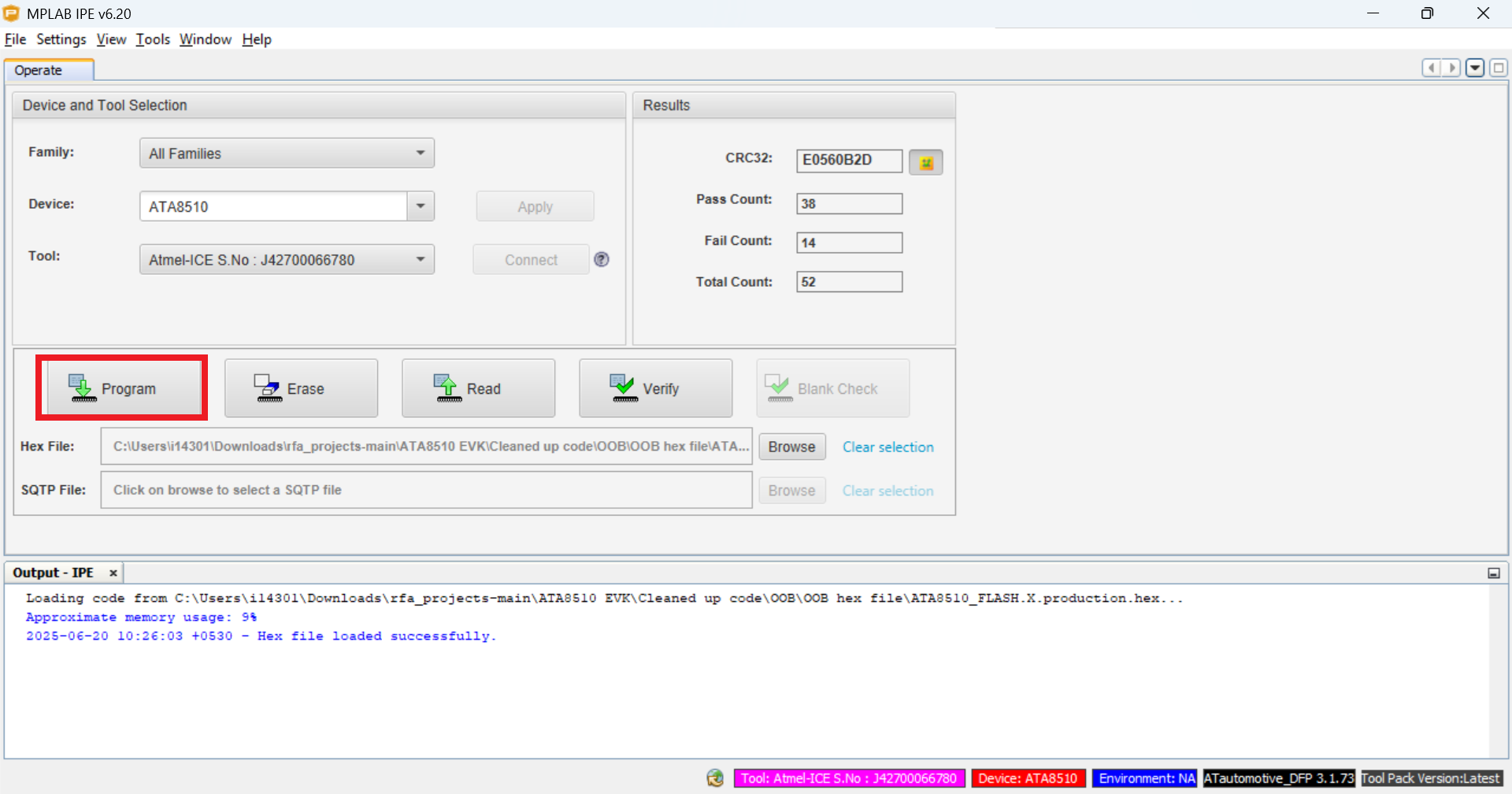This screenshot has width=1512, height=794.
Task: Expand the Device combo box arrow
Action: click(421, 206)
